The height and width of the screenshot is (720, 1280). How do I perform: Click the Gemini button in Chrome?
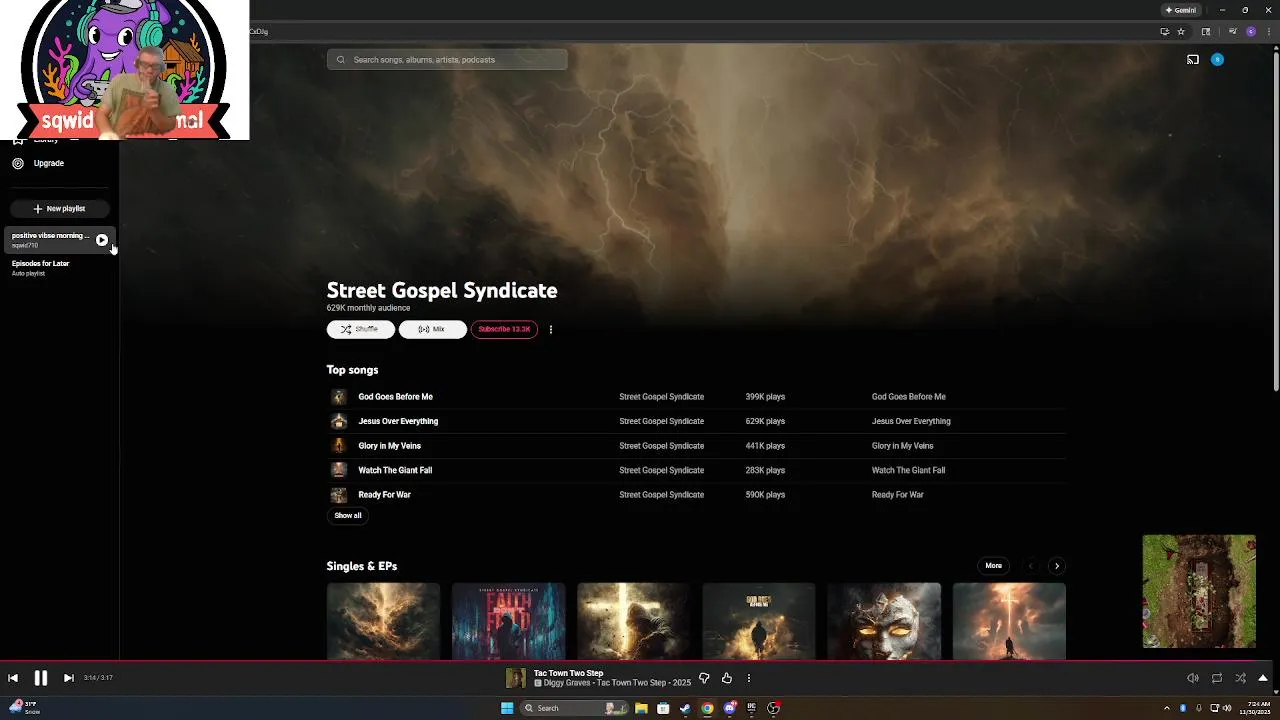coord(1180,10)
